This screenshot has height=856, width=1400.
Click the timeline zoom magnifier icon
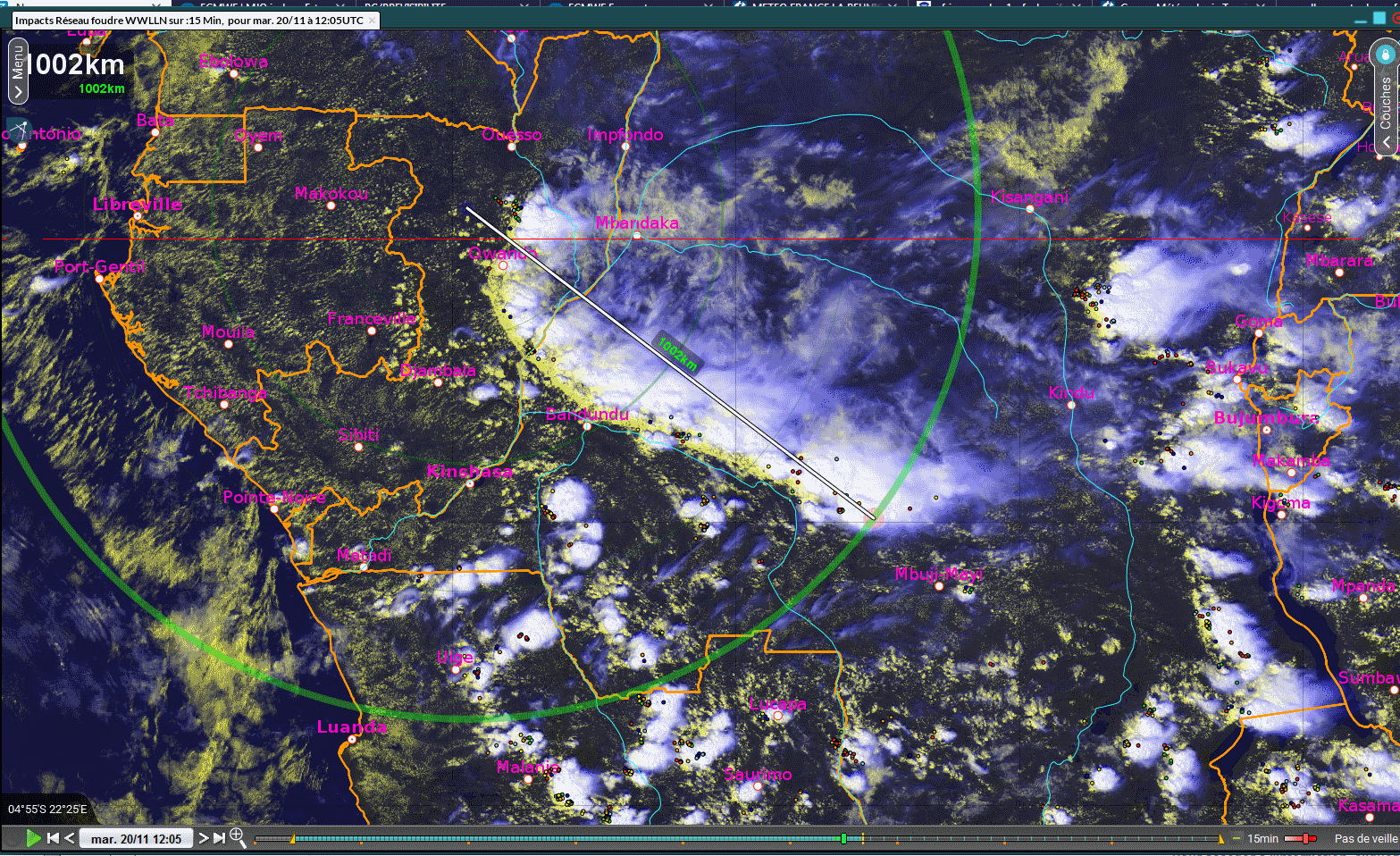238,837
